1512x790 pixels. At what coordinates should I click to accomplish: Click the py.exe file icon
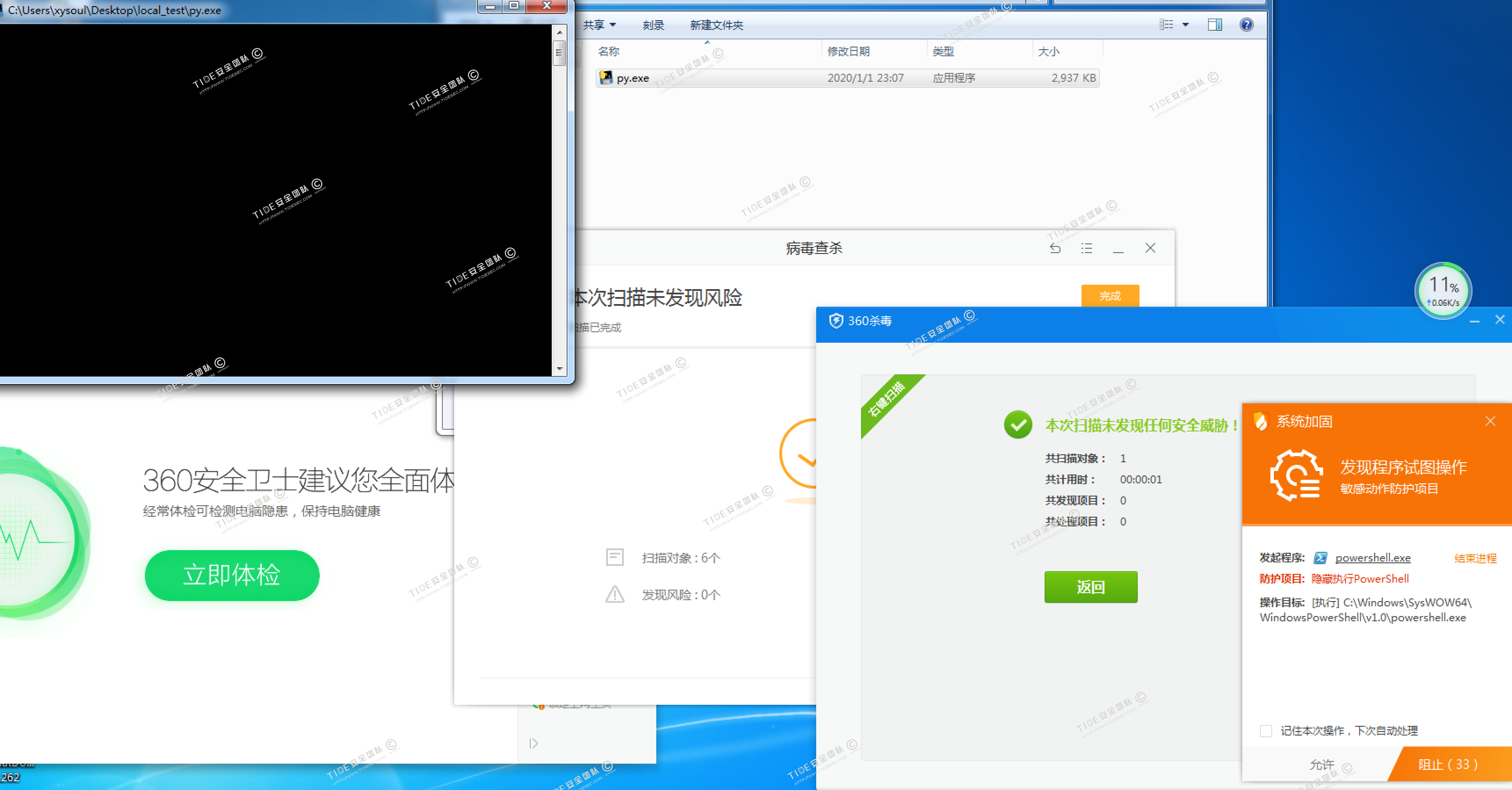pos(605,77)
